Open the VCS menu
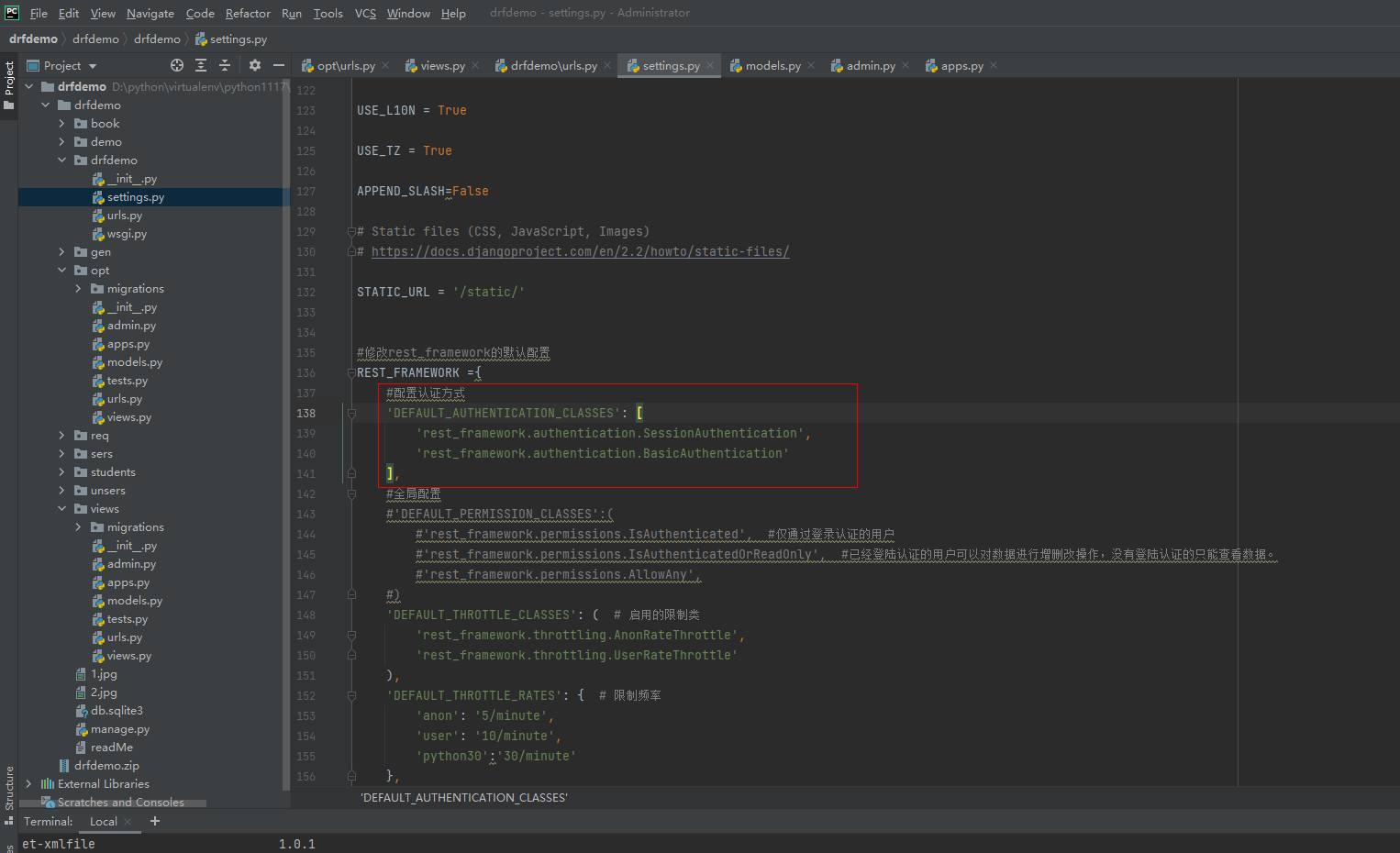Viewport: 1400px width, 853px height. [365, 13]
